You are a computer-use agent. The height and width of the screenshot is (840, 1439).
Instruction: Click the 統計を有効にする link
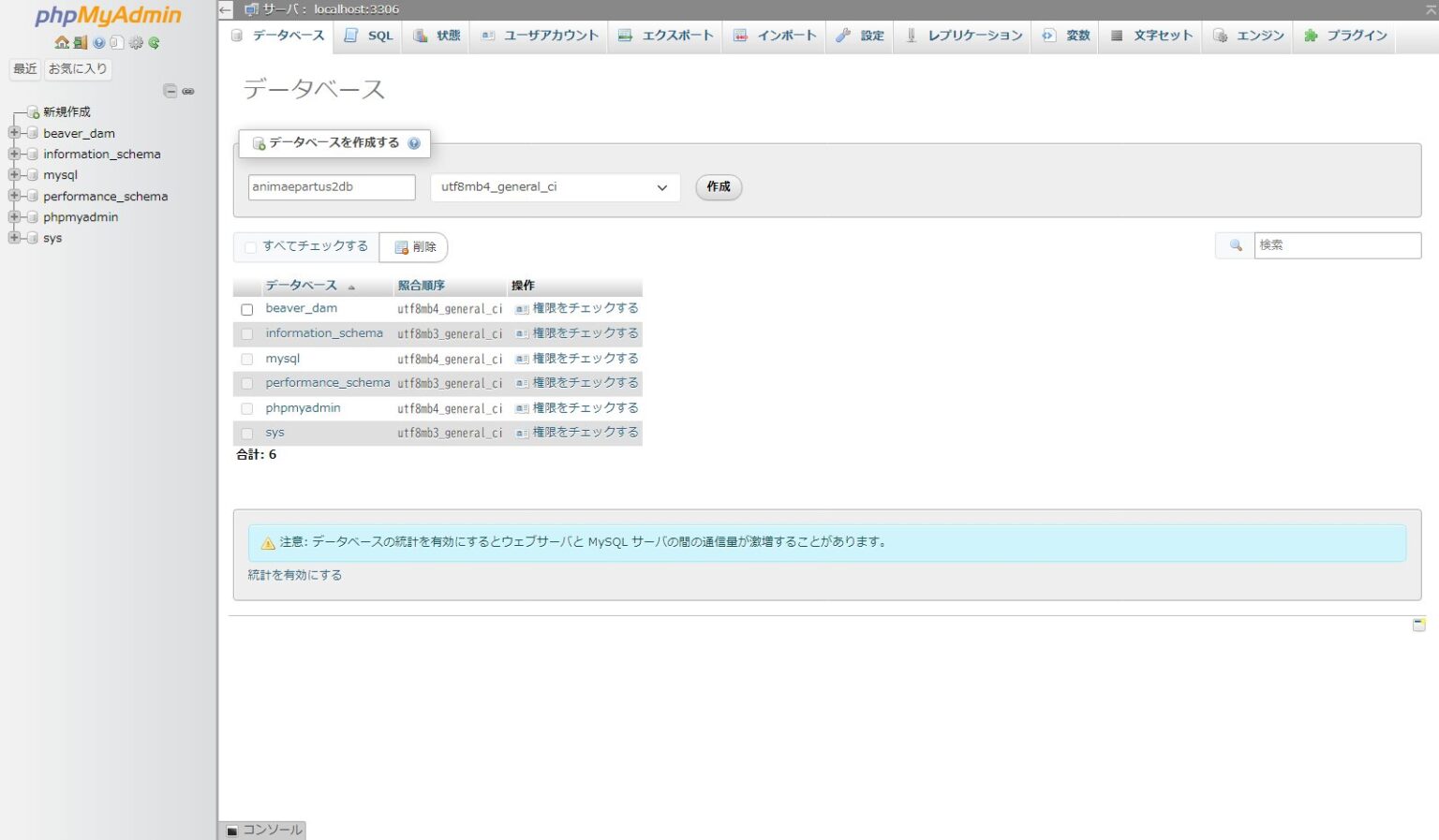pyautogui.click(x=295, y=574)
